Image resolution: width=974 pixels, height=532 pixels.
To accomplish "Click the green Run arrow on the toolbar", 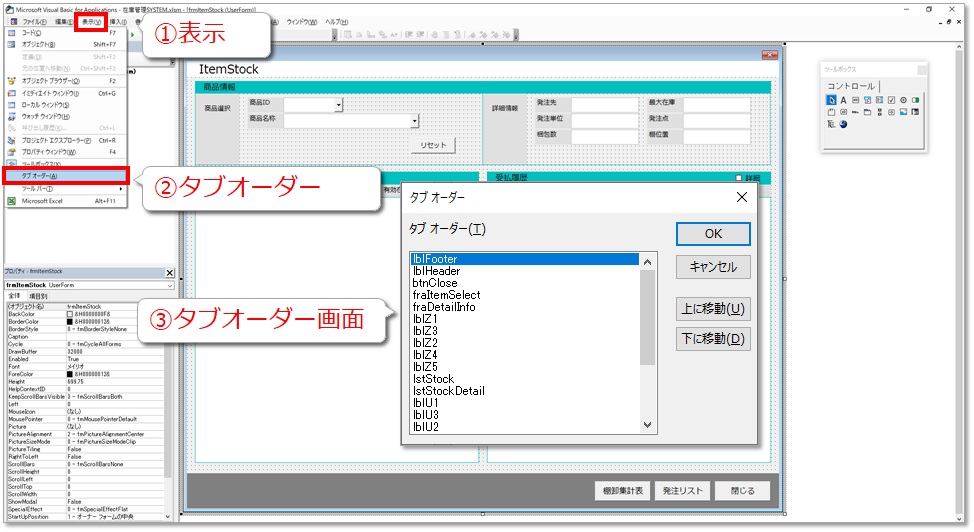I will tap(132, 35).
